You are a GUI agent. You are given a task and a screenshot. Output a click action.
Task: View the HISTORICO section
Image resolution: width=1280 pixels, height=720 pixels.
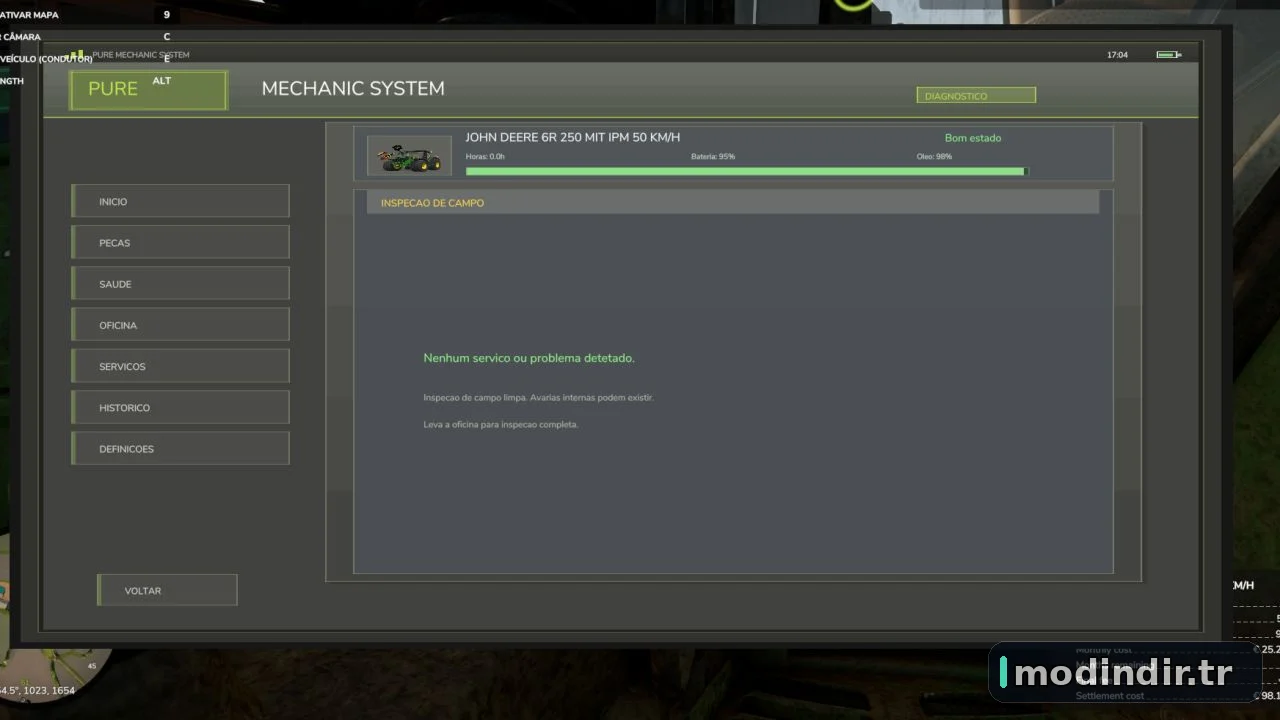click(x=180, y=407)
